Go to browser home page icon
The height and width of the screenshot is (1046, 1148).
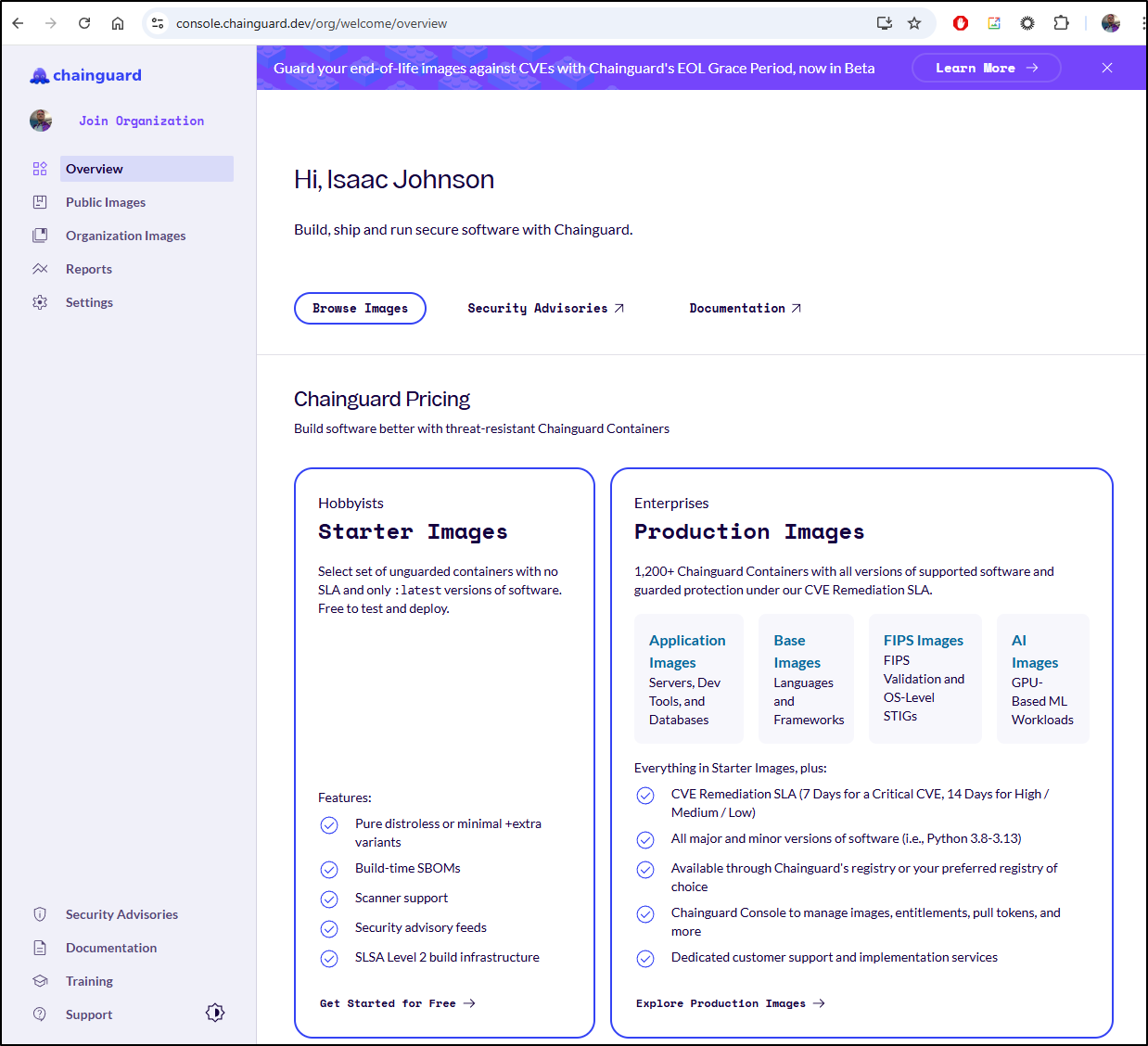[118, 23]
